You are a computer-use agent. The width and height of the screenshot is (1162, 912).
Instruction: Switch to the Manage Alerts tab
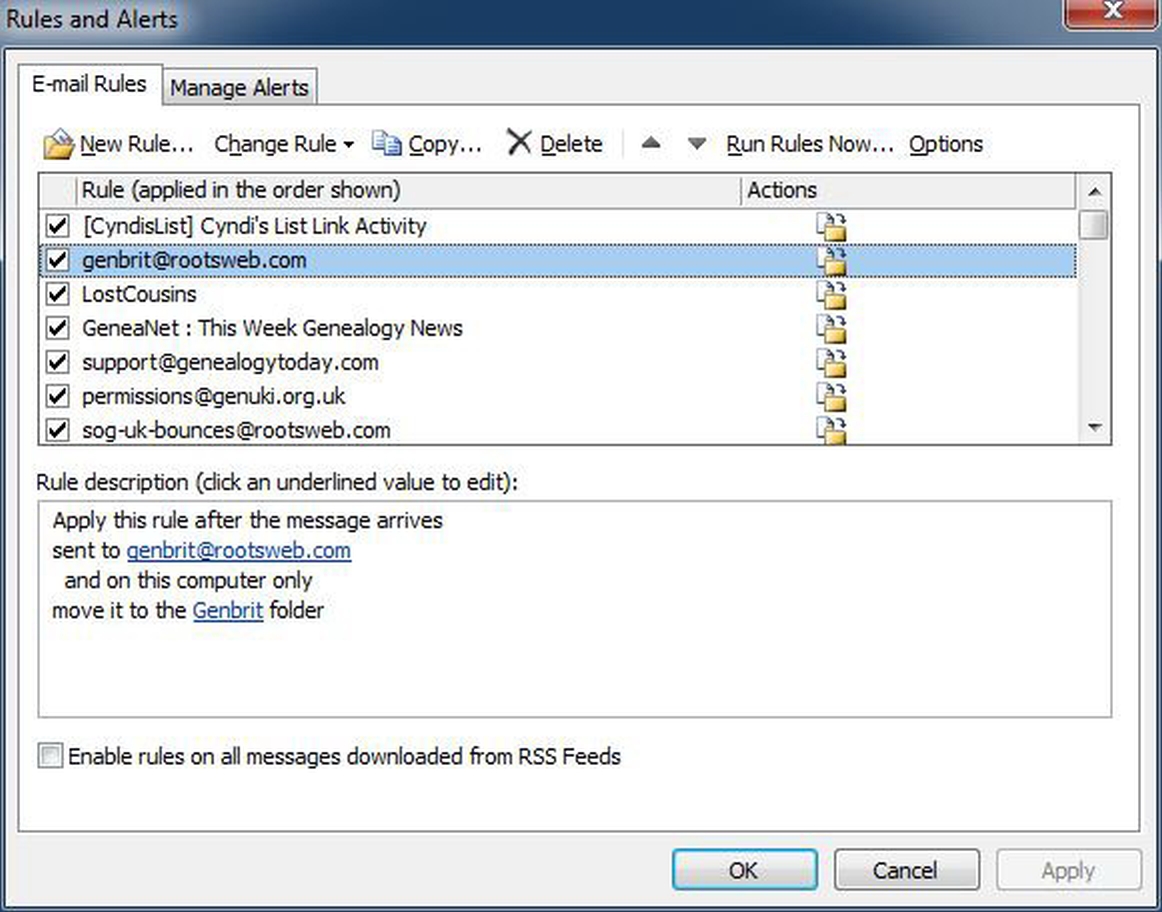pos(239,87)
